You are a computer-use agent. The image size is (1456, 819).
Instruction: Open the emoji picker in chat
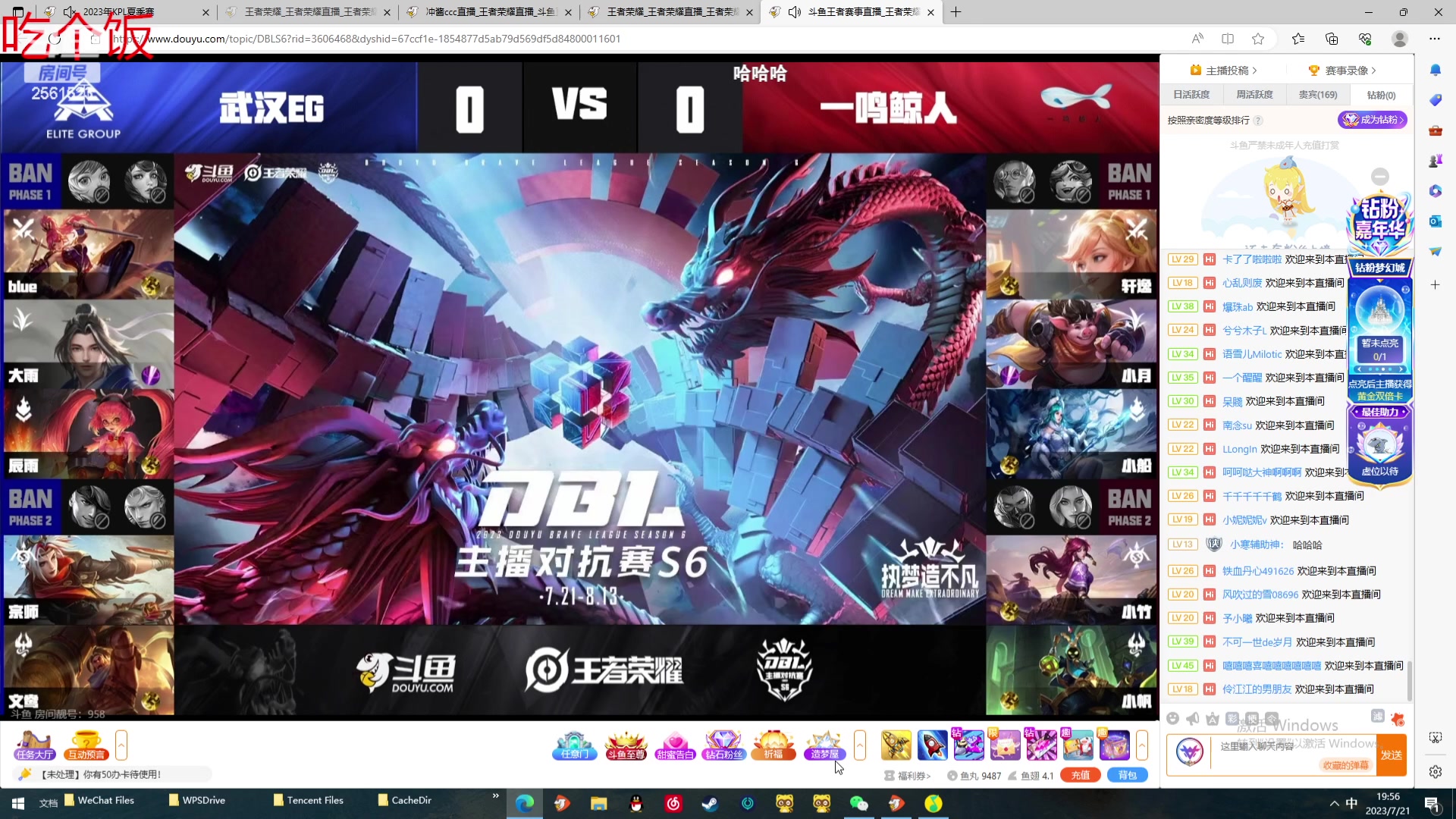1173,718
